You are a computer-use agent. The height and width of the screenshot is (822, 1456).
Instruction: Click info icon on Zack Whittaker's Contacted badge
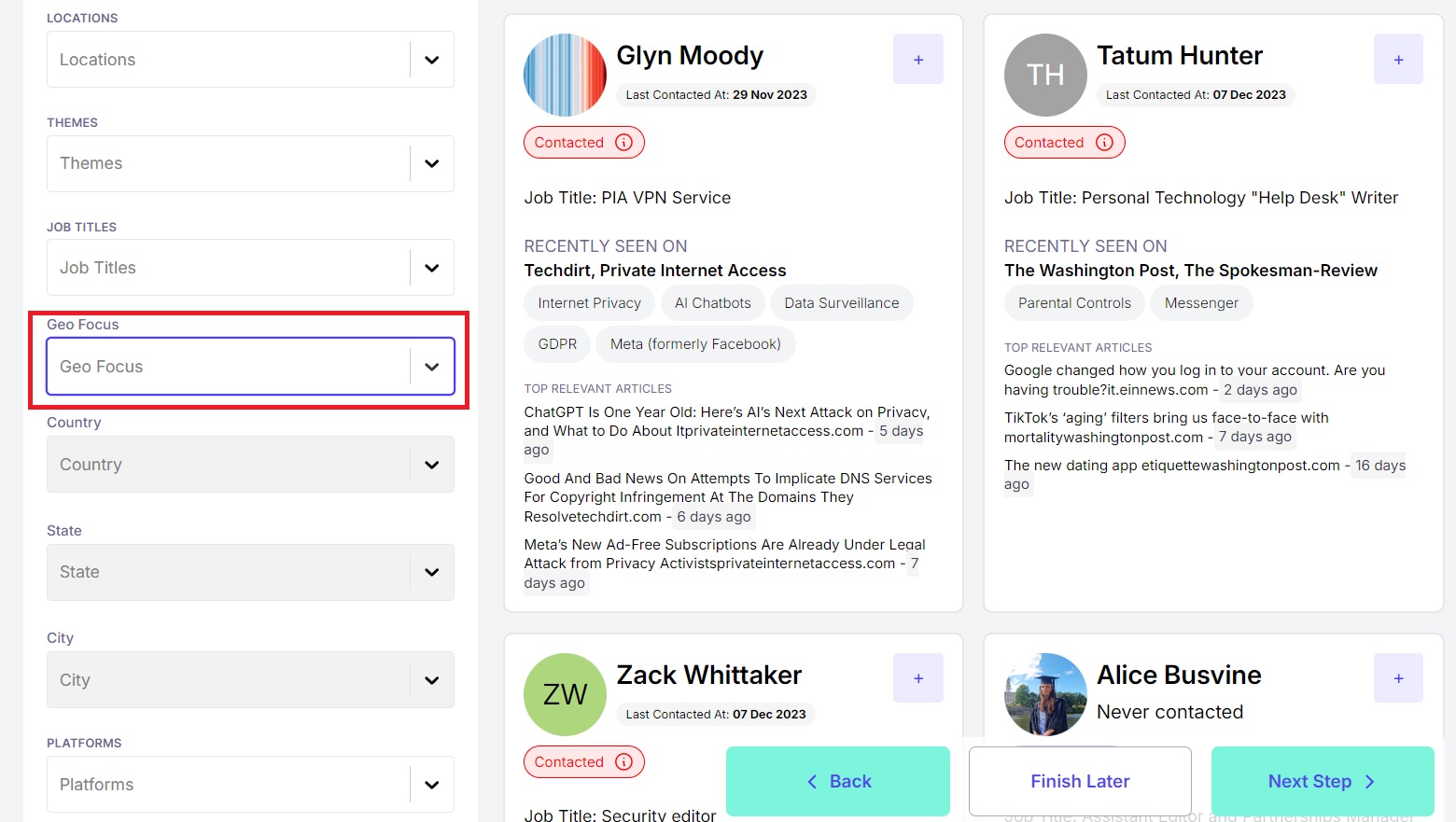(x=624, y=761)
